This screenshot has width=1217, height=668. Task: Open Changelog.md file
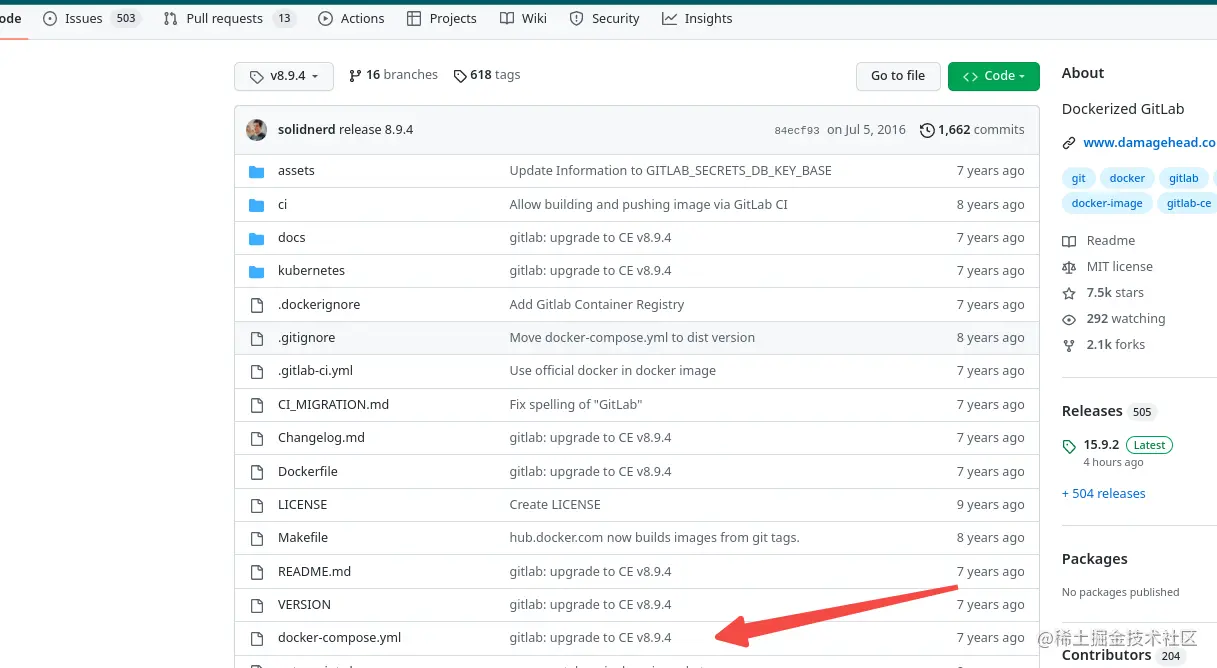click(321, 438)
